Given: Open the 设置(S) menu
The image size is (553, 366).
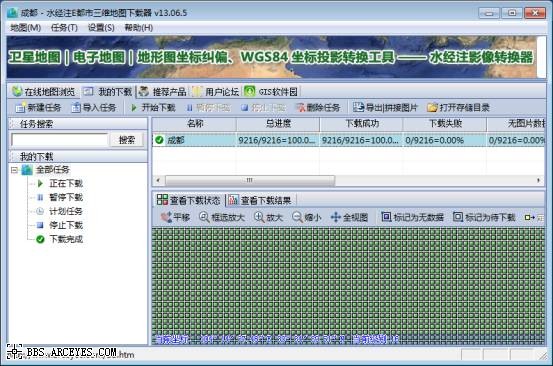Looking at the screenshot, I should [x=101, y=28].
